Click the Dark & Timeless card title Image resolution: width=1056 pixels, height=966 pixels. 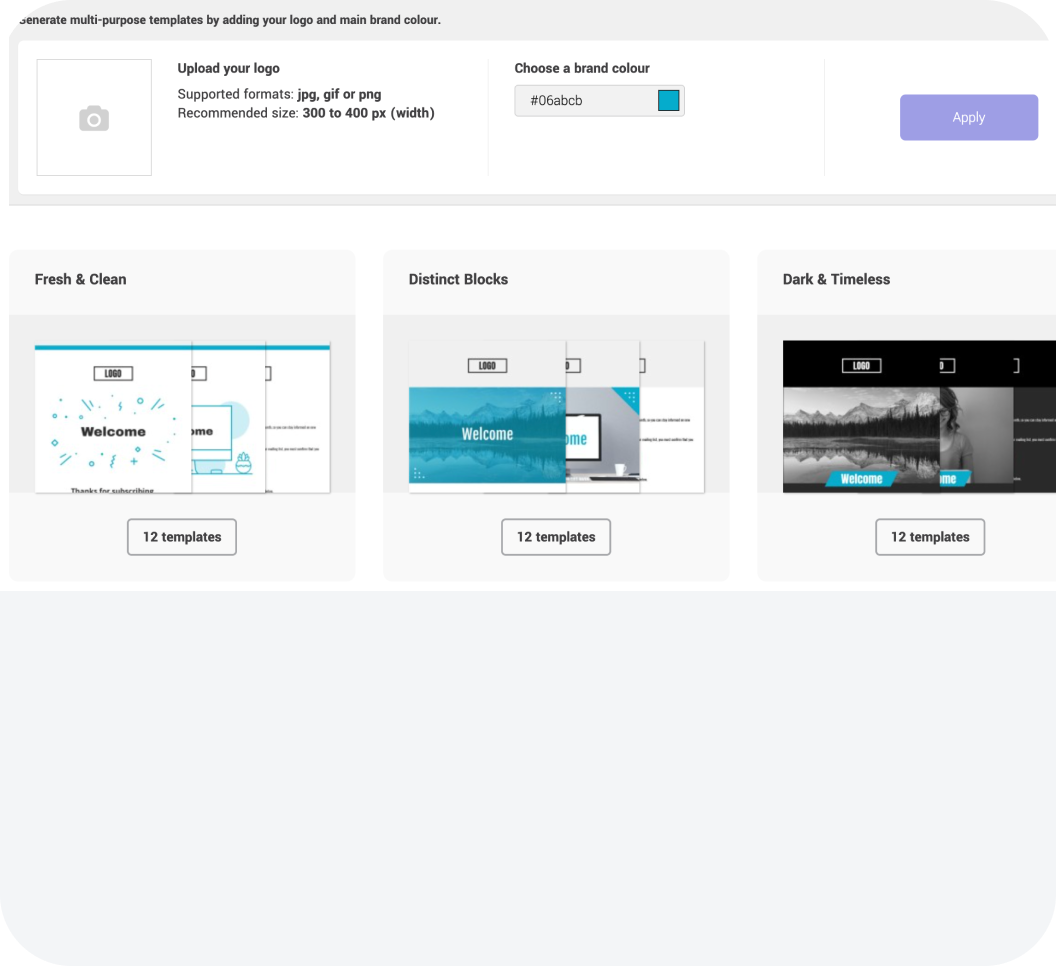click(x=836, y=279)
